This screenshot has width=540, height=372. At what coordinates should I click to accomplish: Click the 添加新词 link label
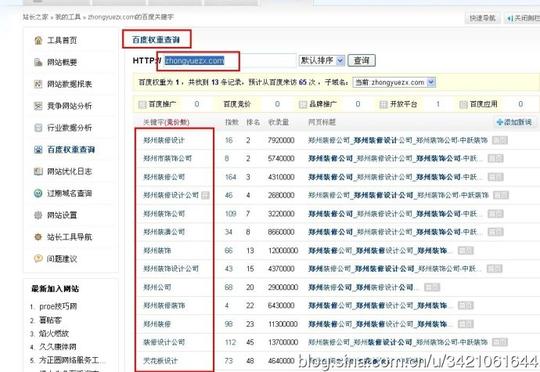click(518, 122)
